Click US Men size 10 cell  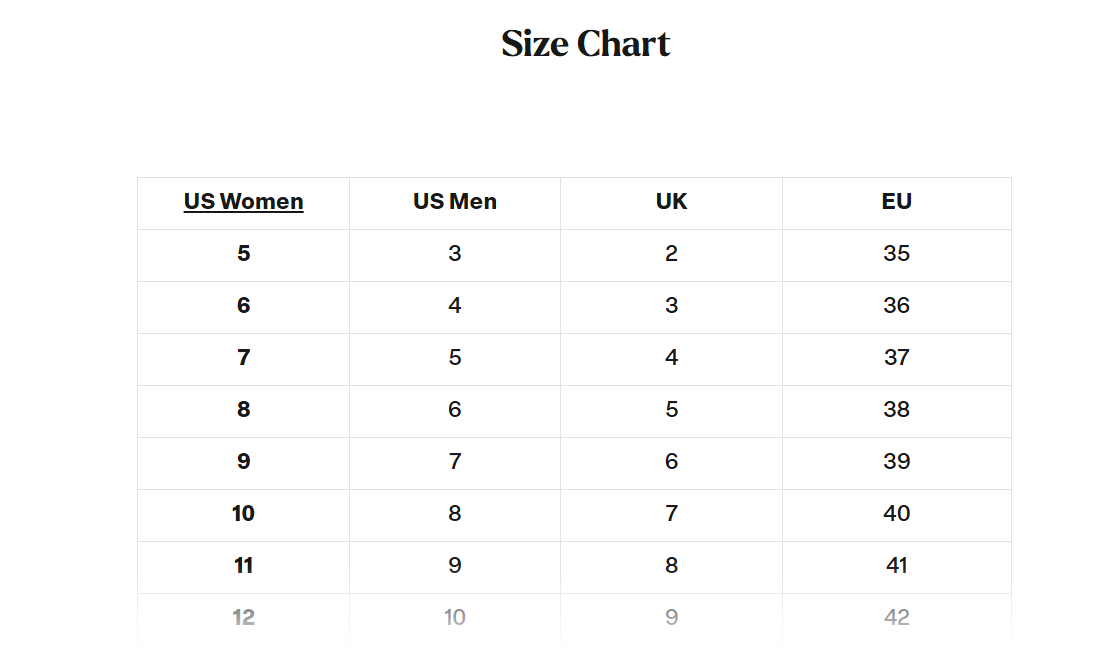point(455,618)
